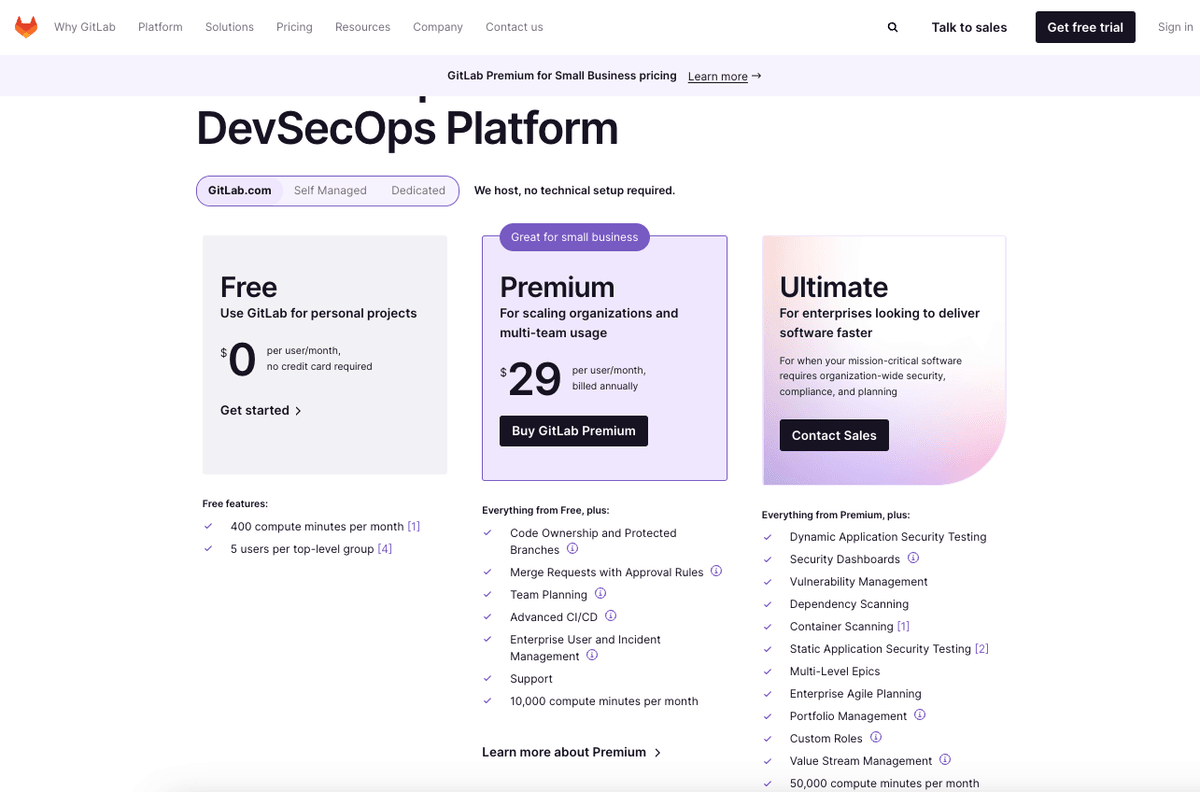This screenshot has width=1200, height=792.
Task: Click info icon beside Value Stream Management
Action: tap(945, 760)
